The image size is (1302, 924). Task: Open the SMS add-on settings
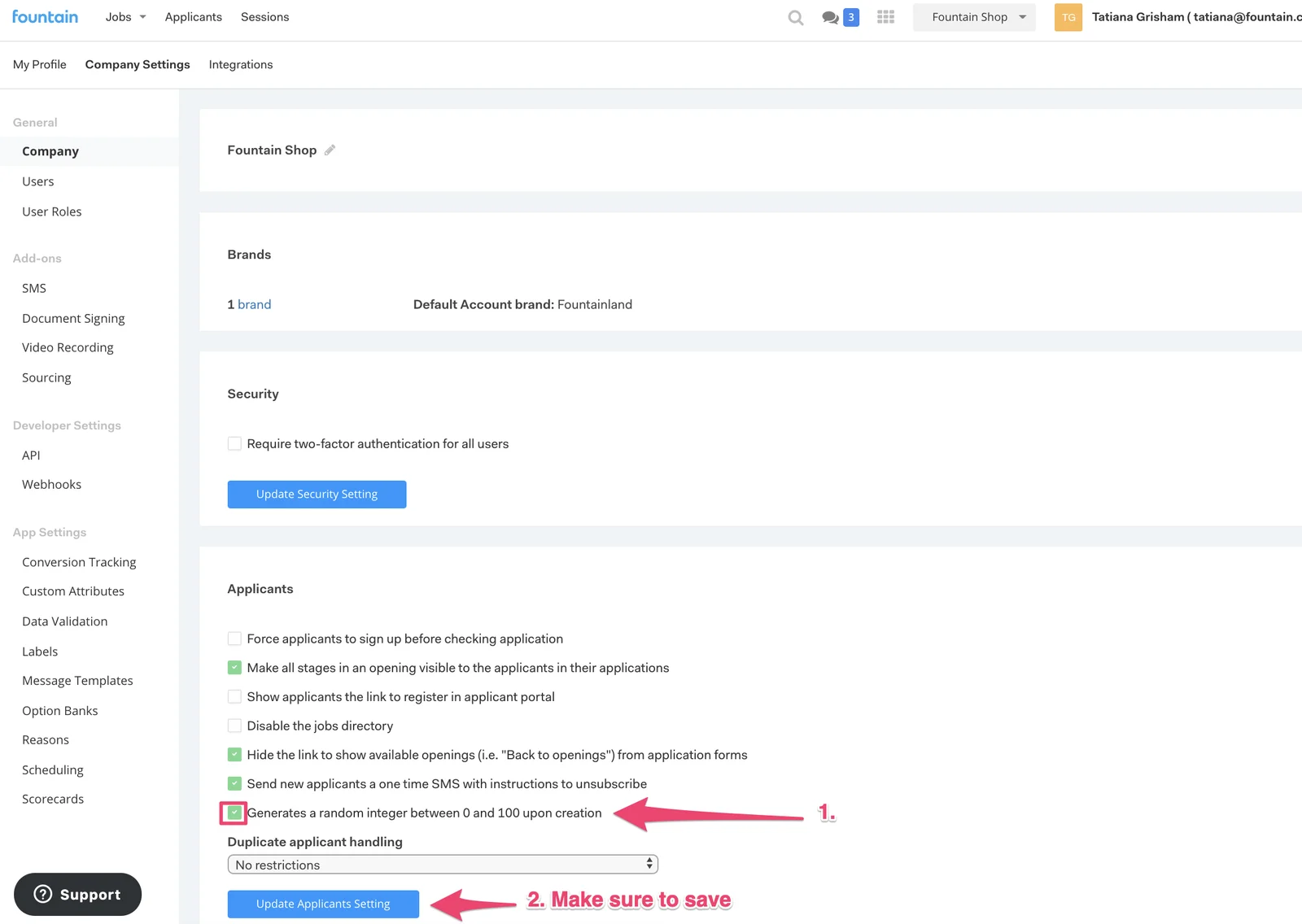pos(34,288)
